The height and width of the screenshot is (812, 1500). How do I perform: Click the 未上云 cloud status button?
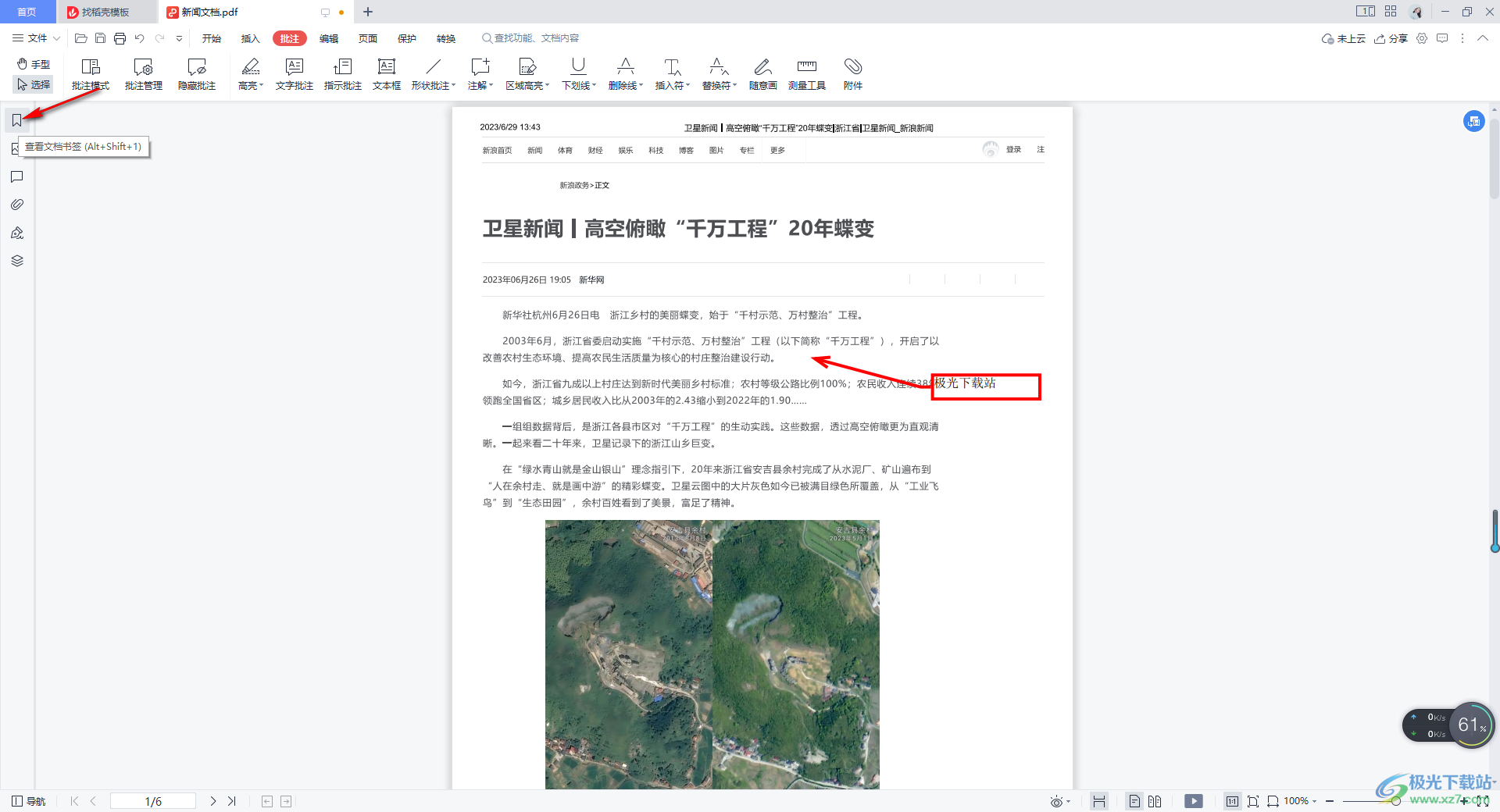coord(1344,38)
